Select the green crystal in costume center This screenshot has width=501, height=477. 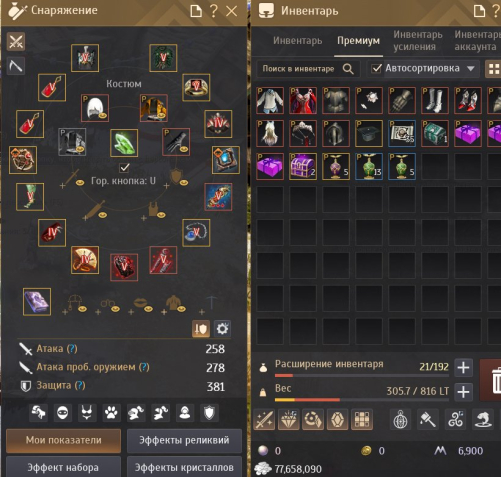124,143
